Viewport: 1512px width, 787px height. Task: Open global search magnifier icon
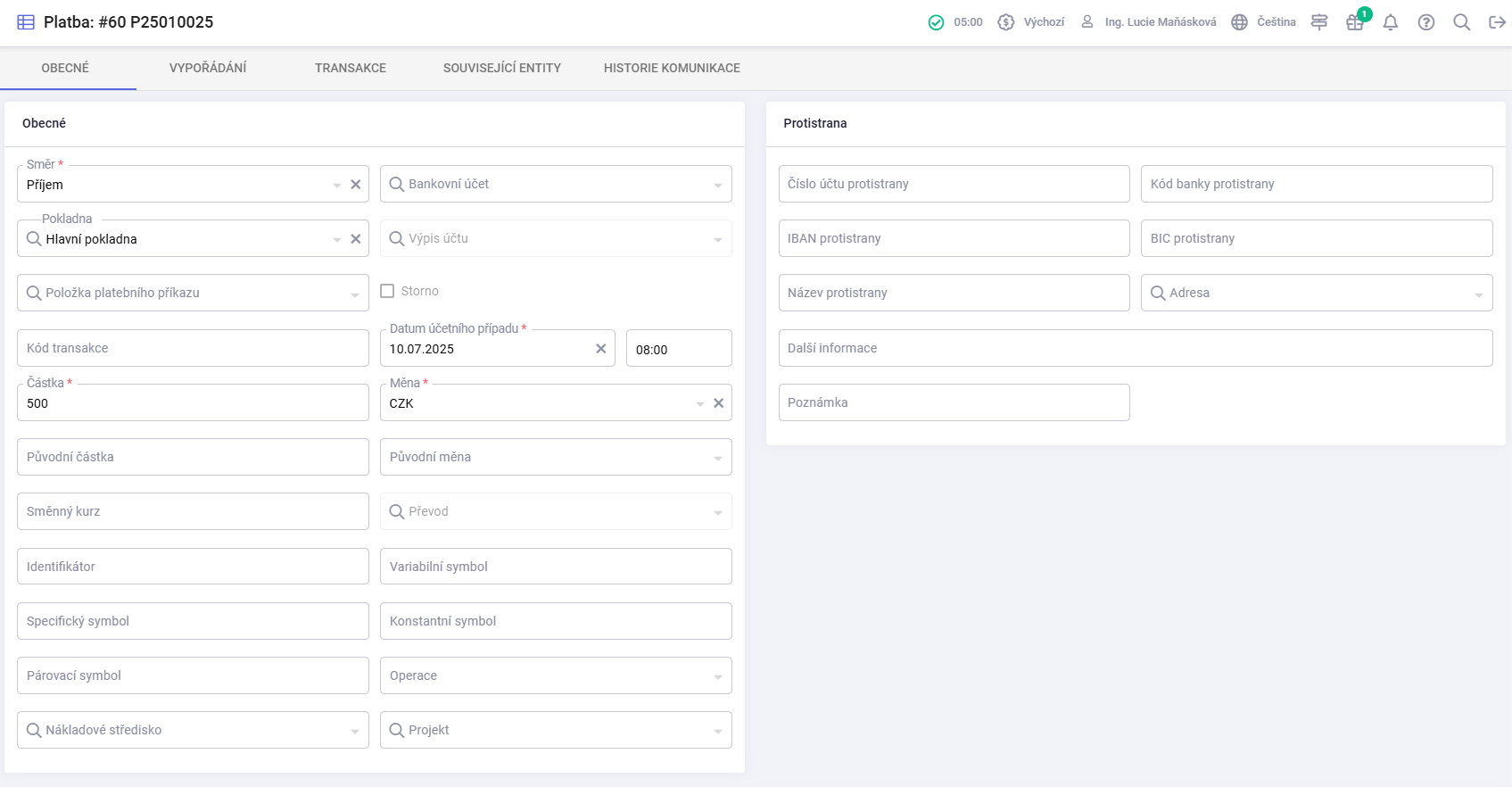tap(1462, 22)
